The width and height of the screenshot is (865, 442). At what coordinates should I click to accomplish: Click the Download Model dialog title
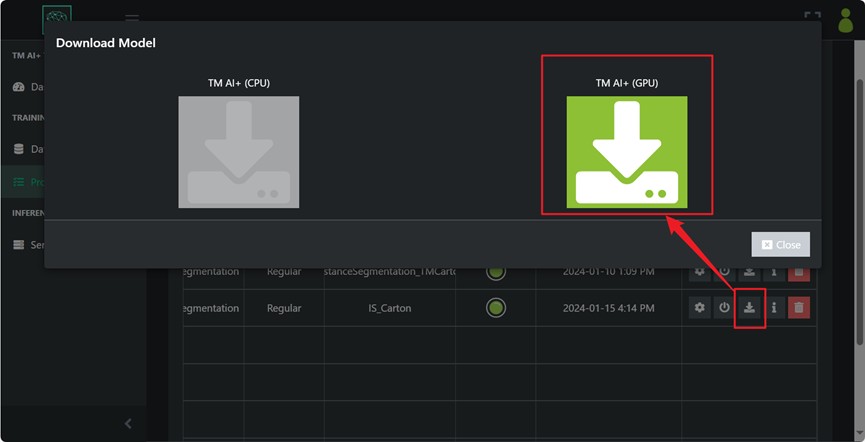tap(106, 42)
